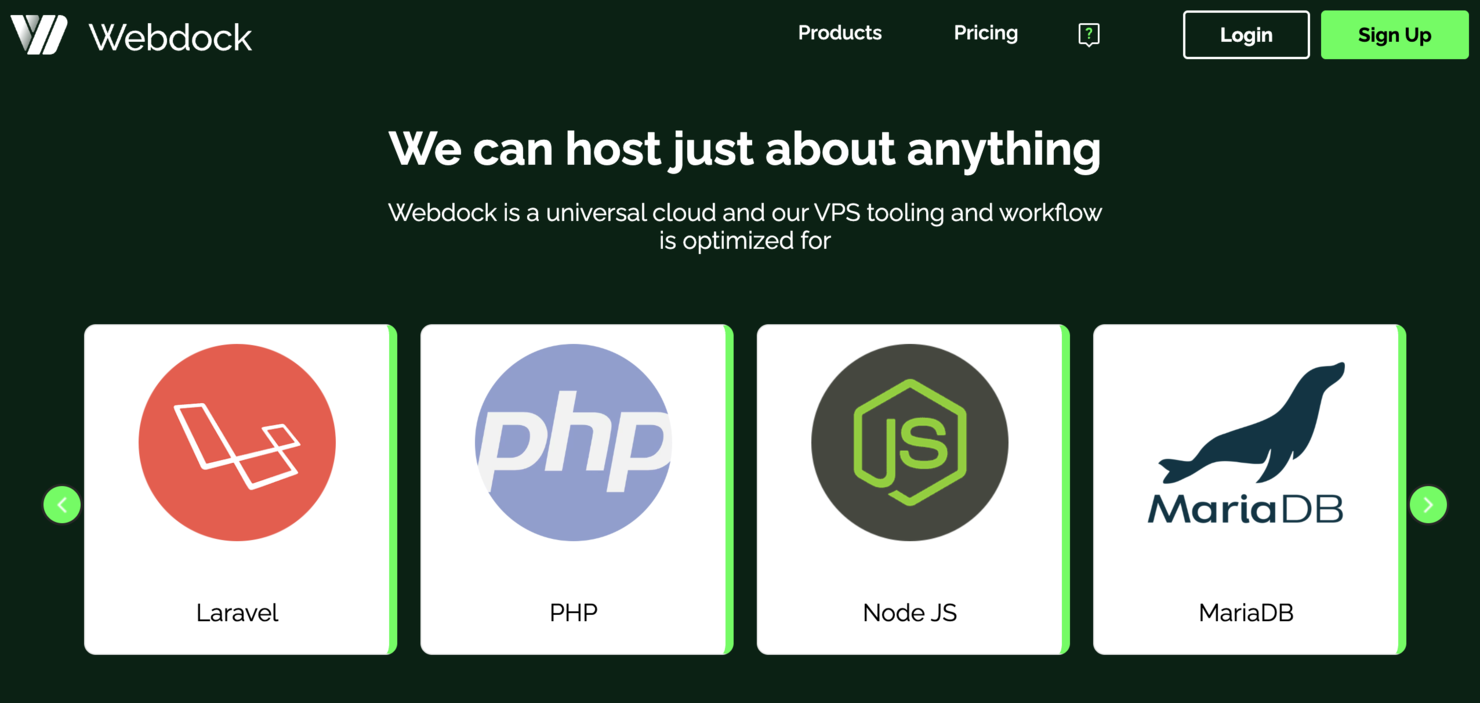Click the green Sign Up button
This screenshot has width=1480, height=703.
point(1394,34)
